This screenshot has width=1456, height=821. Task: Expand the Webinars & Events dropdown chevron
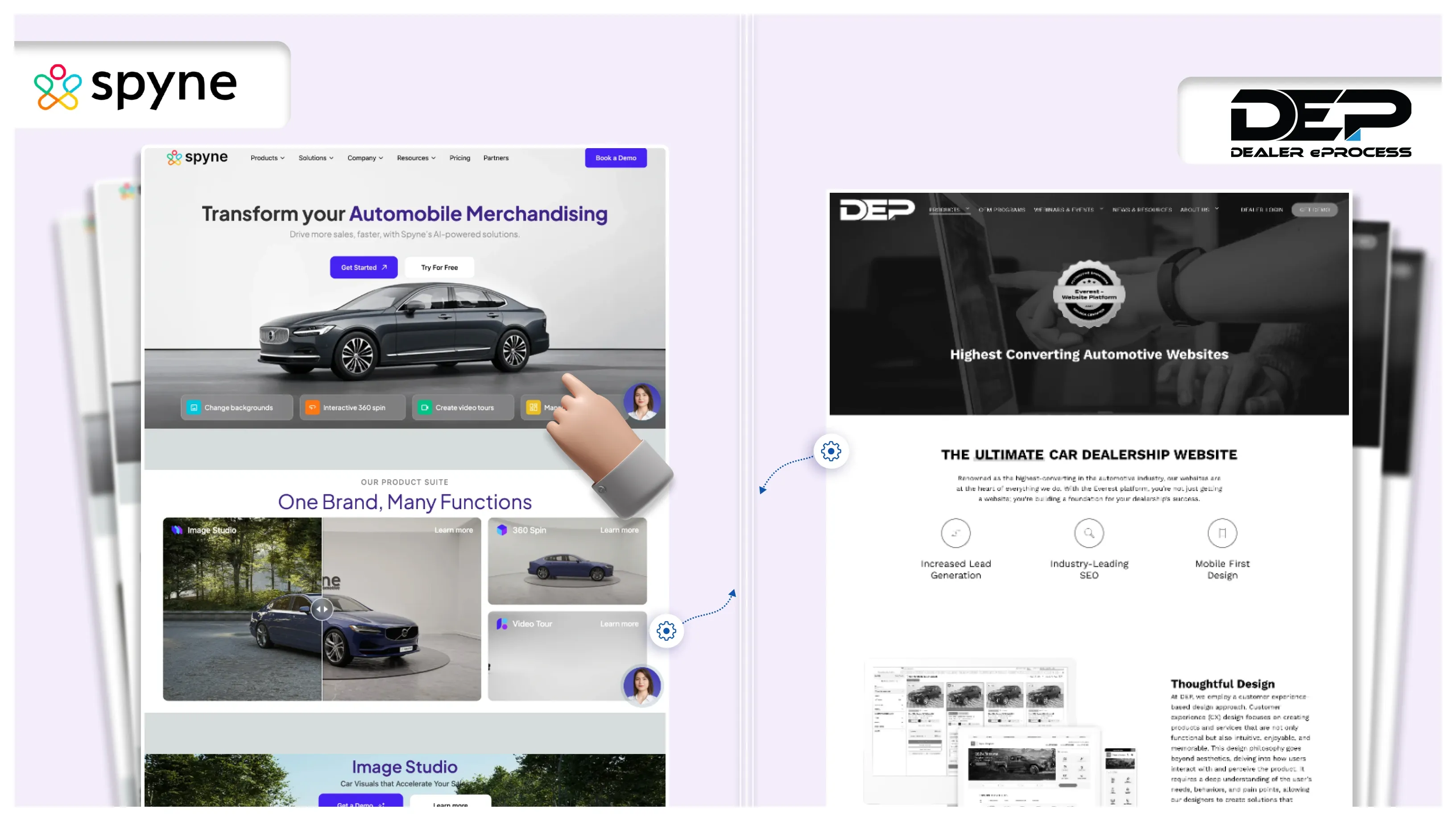pos(1101,209)
